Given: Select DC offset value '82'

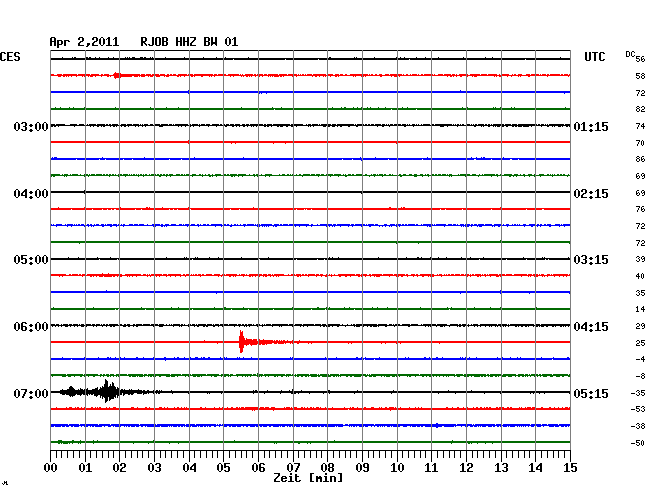Looking at the screenshot, I should click(640, 109).
